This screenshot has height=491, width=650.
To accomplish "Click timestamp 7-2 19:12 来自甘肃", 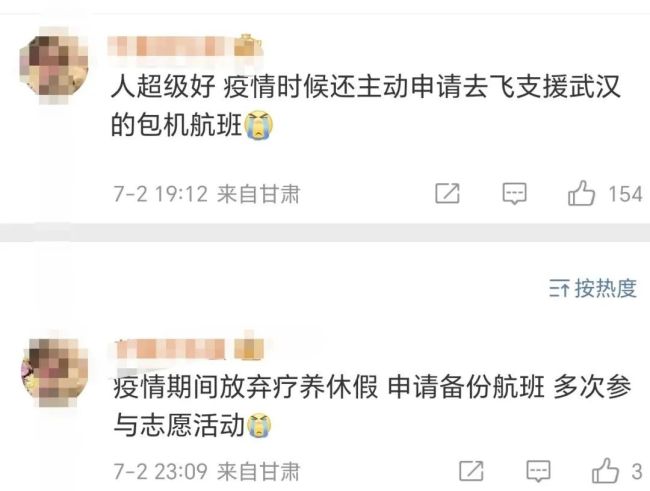I will [x=207, y=194].
